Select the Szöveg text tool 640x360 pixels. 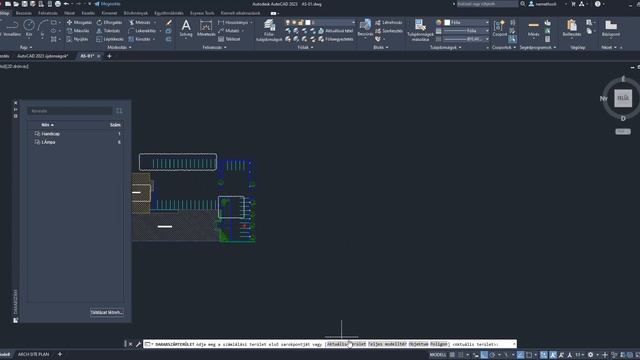186,29
